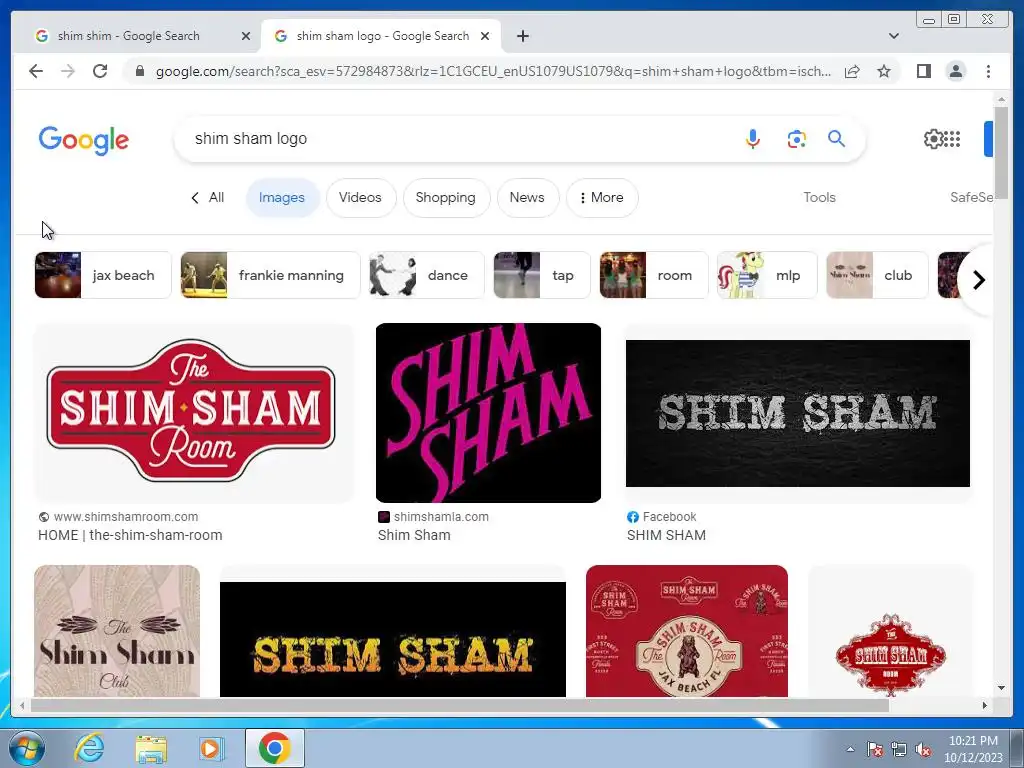Image resolution: width=1024 pixels, height=768 pixels.
Task: Filter images by 'dance' chip
Action: point(426,275)
